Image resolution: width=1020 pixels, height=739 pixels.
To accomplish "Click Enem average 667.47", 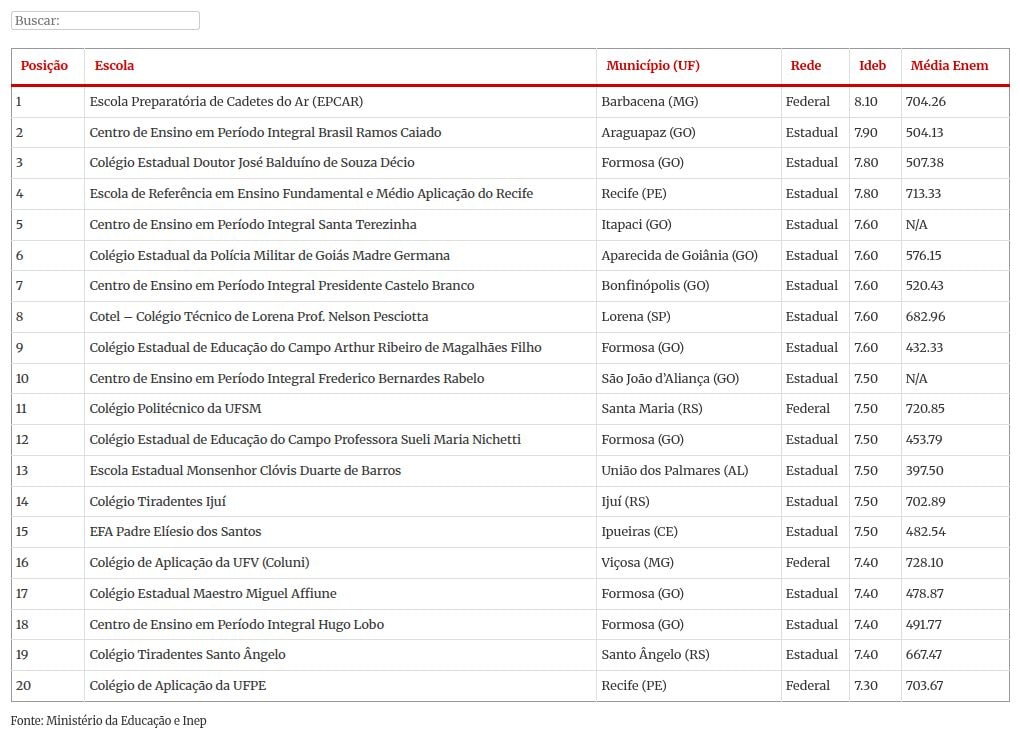I will (x=924, y=654).
